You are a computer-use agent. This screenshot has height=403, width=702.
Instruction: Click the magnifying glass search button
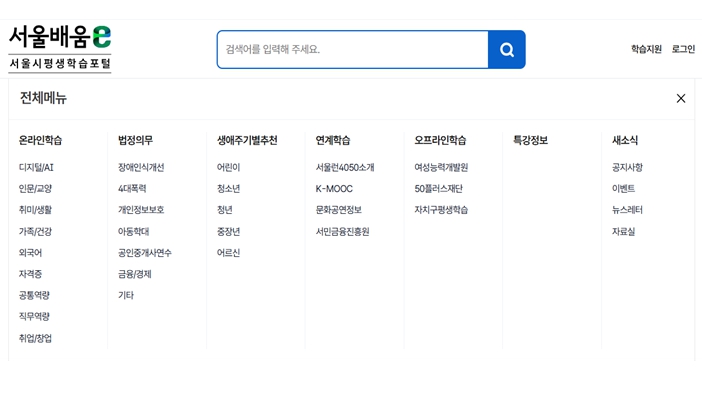[x=506, y=50]
